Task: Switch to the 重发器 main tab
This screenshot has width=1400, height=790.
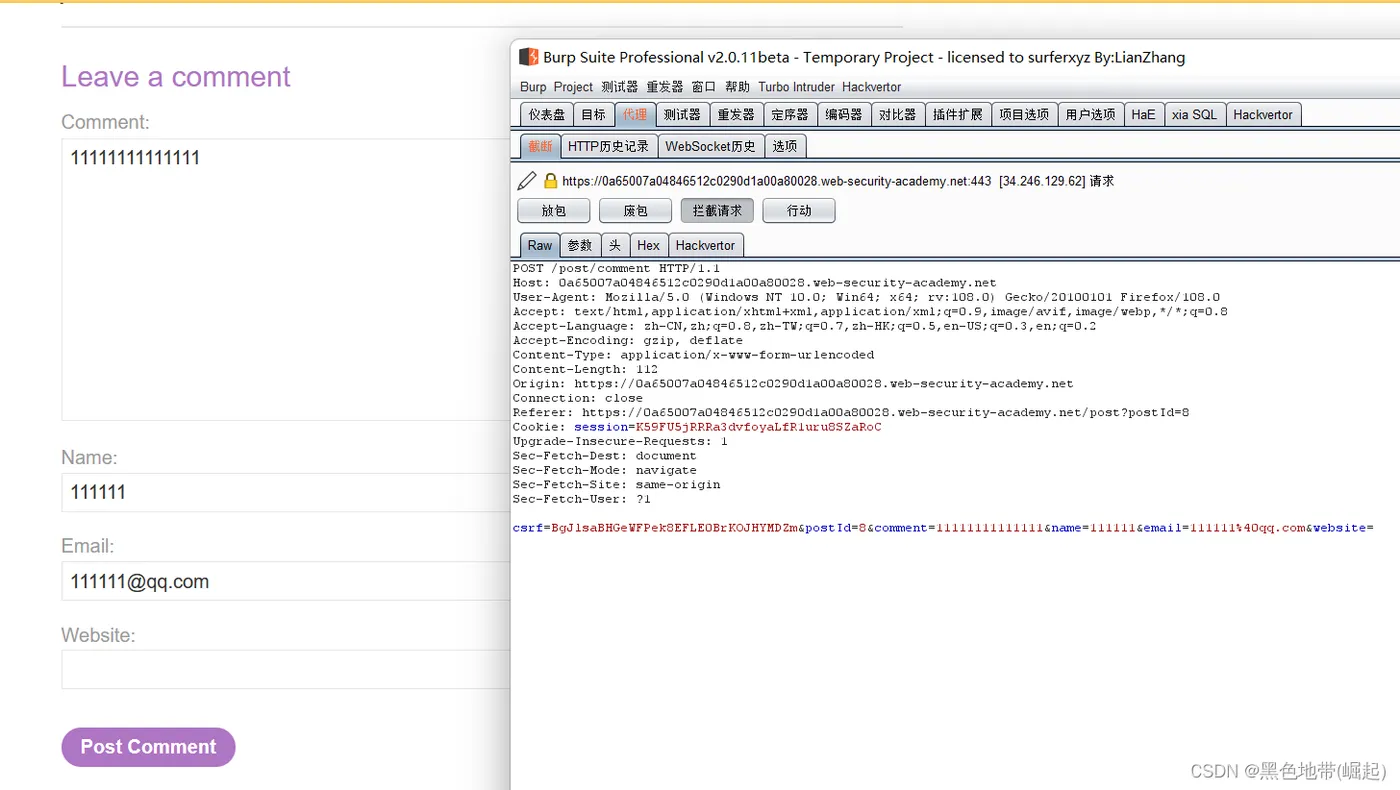Action: 736,115
